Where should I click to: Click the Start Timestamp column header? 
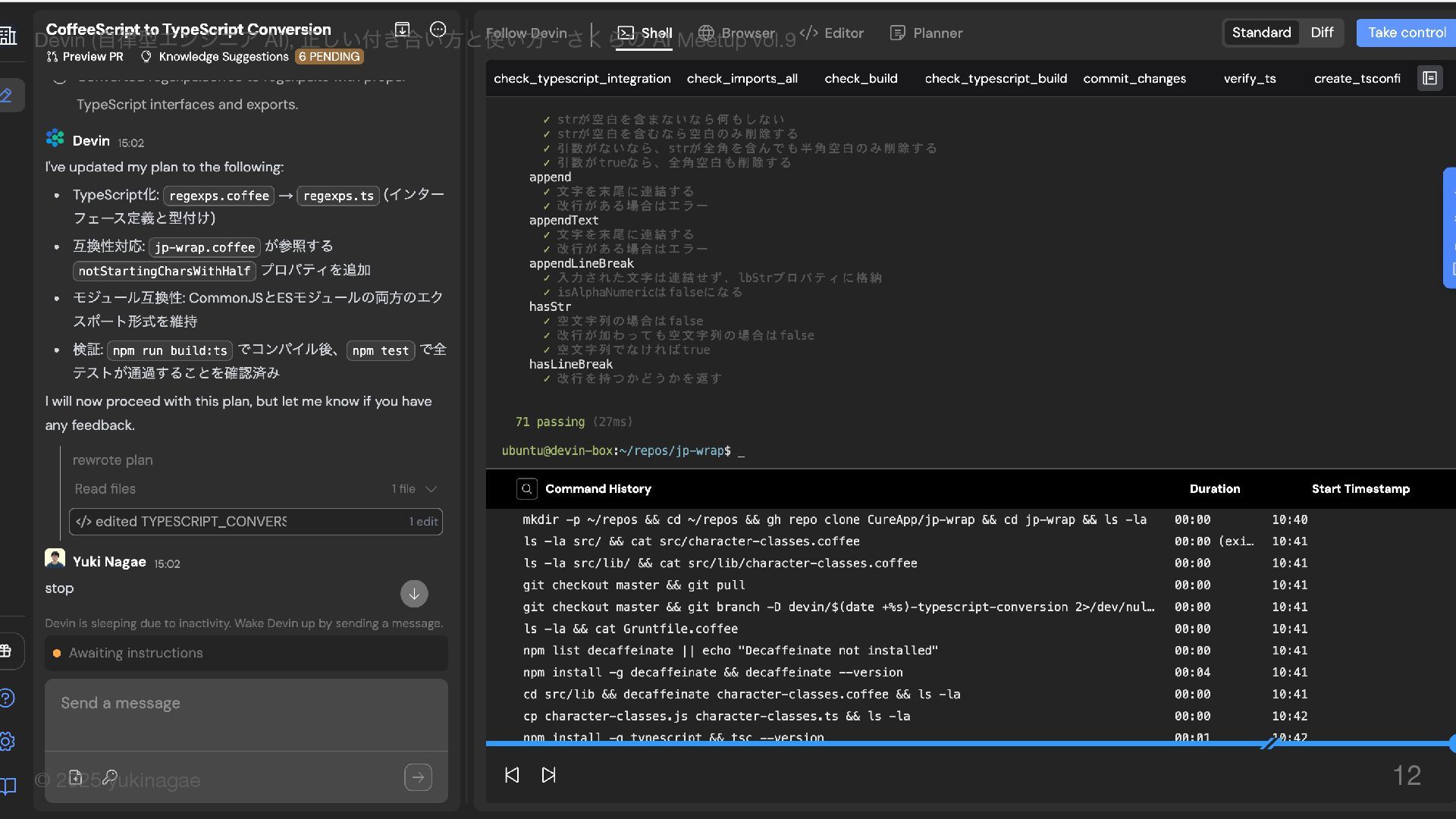[1360, 489]
